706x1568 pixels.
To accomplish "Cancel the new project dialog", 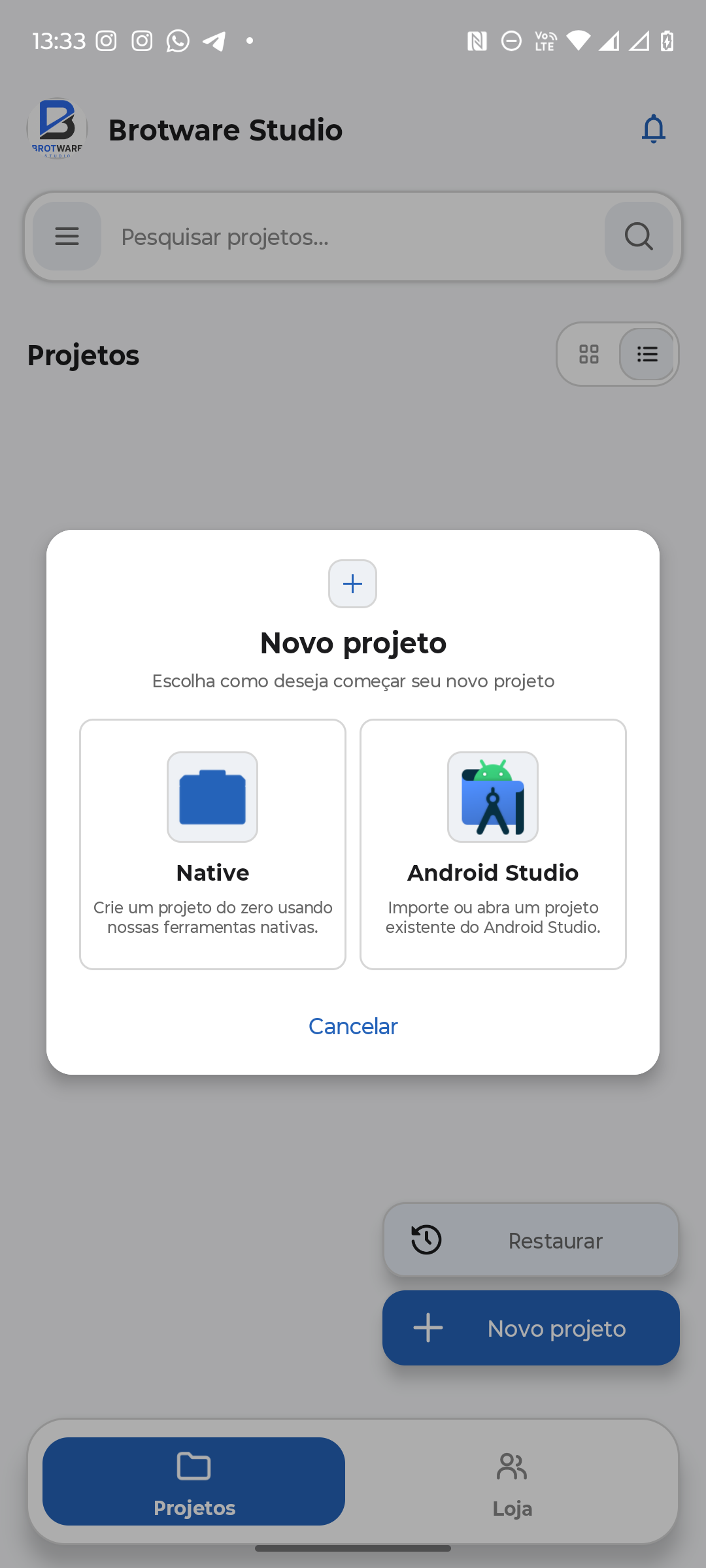I will coord(353,1026).
